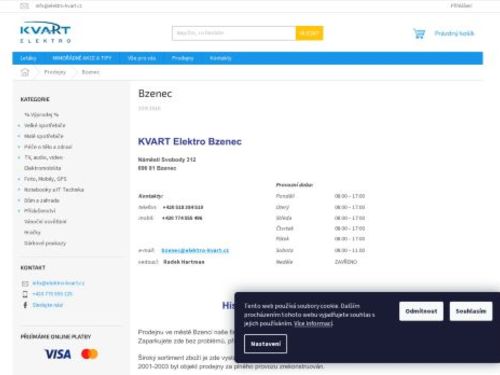Click the Bzenec page title
The width and height of the screenshot is (500, 375).
coord(155,94)
